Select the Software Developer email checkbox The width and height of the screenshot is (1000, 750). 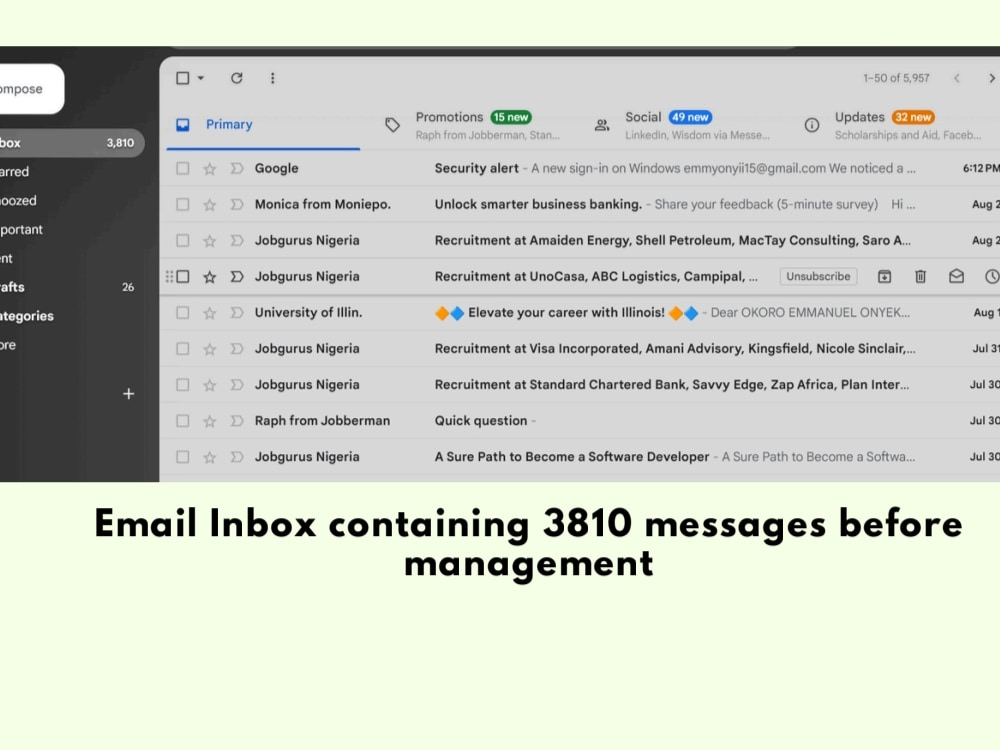click(x=182, y=457)
